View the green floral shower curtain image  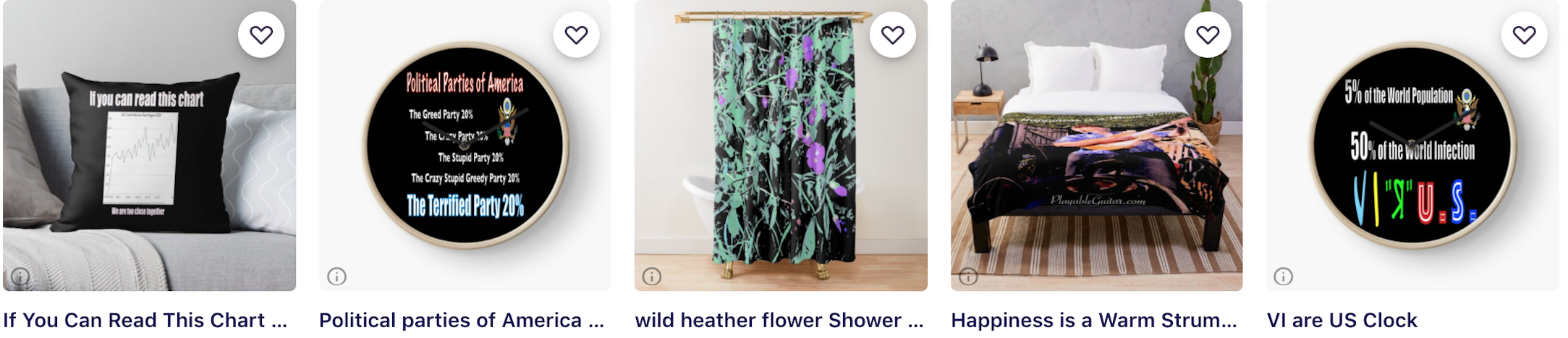[781, 145]
